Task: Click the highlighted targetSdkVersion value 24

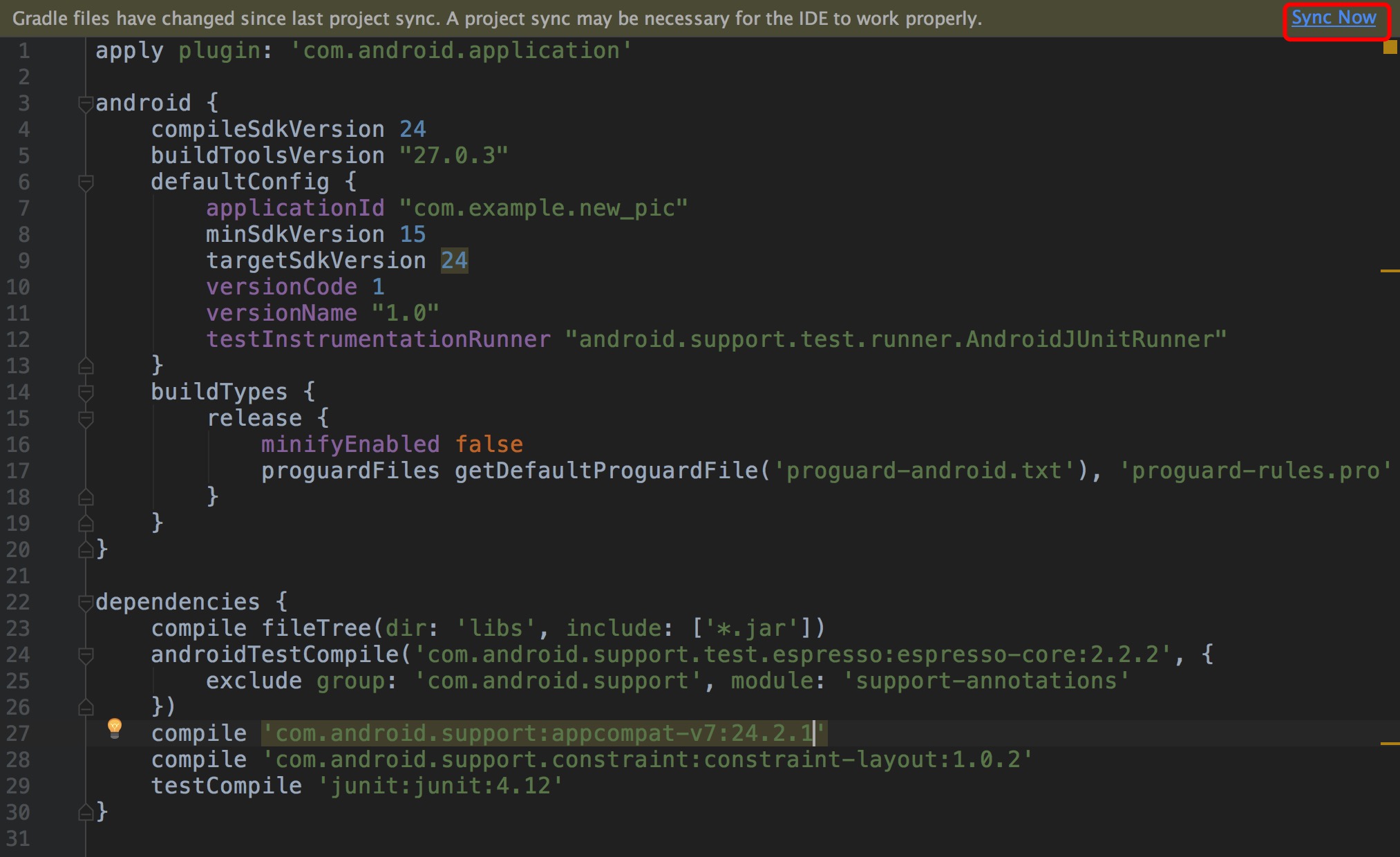Action: point(454,261)
